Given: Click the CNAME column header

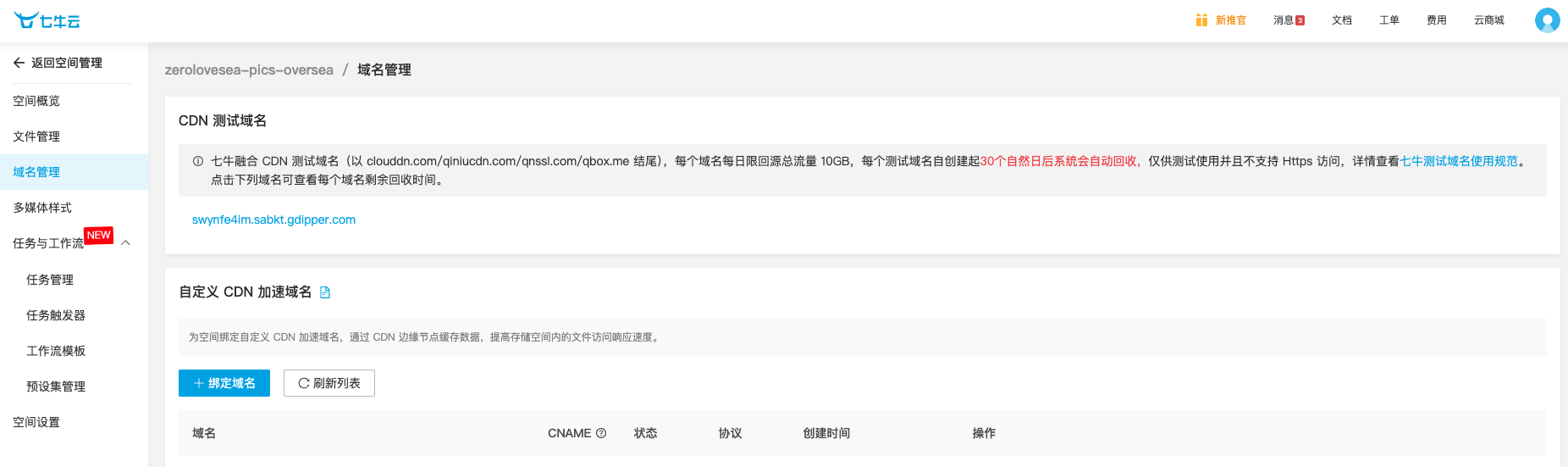Looking at the screenshot, I should 569,433.
